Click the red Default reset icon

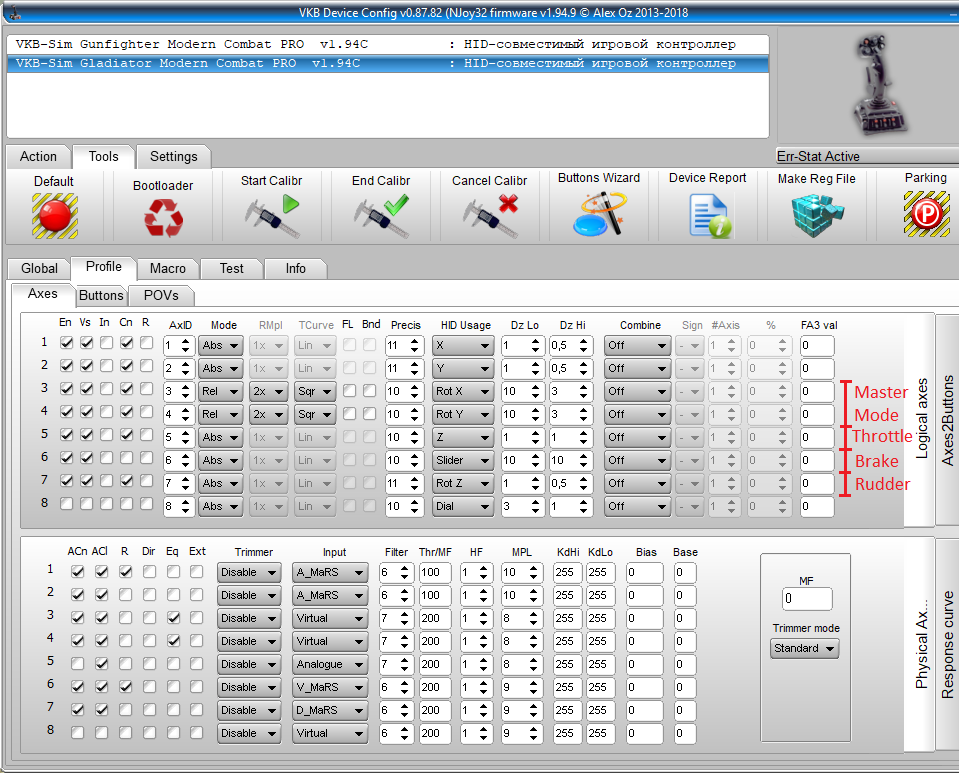click(54, 214)
